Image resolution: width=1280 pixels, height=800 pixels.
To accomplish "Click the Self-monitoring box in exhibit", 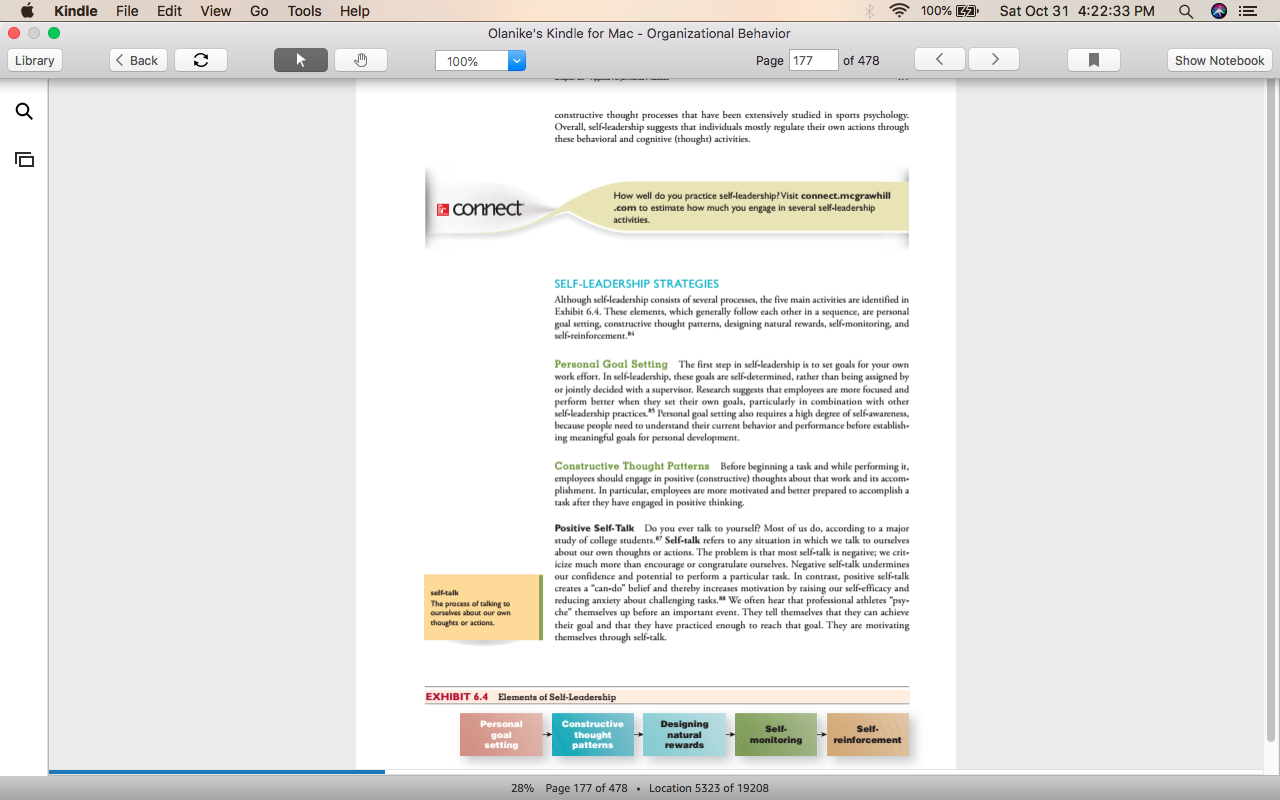I will click(x=776, y=735).
